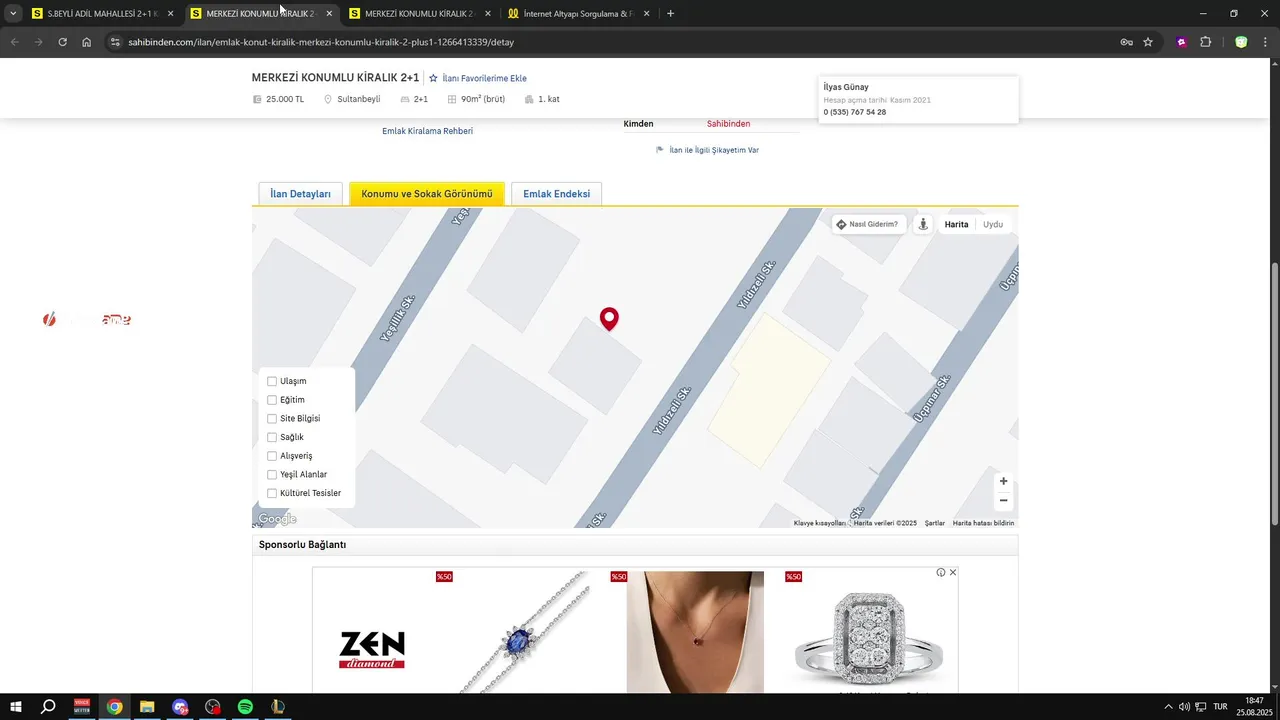View site information icon in address bar
1280x720 pixels.
115,42
